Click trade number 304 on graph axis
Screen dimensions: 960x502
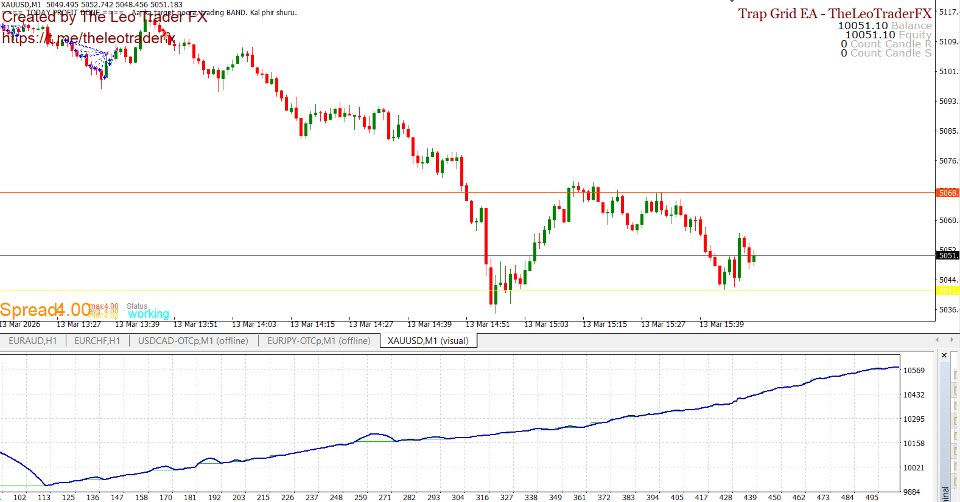[458, 497]
